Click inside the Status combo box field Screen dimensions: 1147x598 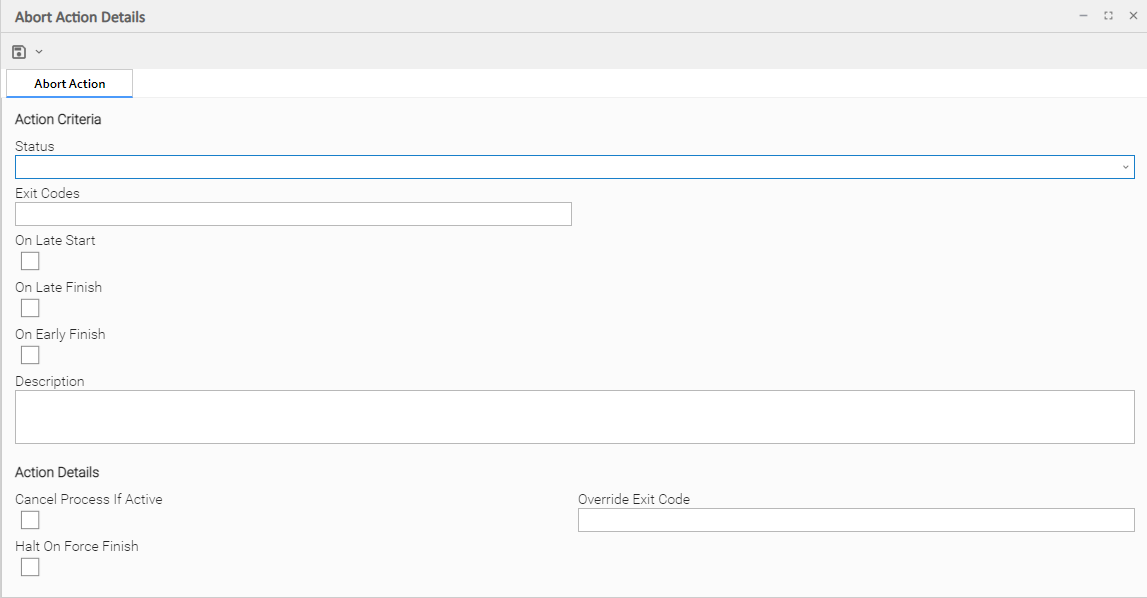click(560, 167)
